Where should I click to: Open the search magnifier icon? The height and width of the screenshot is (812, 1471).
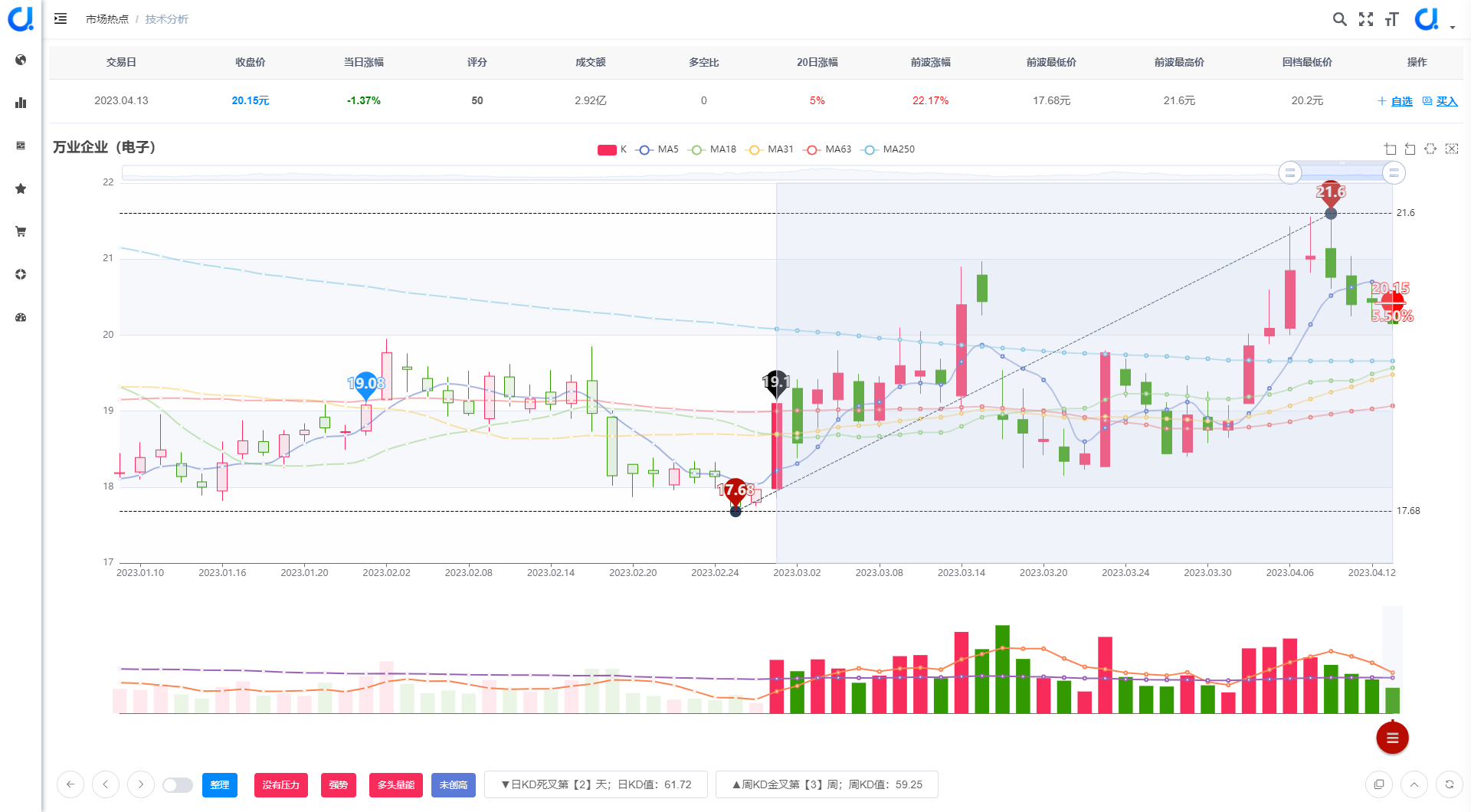point(1339,19)
